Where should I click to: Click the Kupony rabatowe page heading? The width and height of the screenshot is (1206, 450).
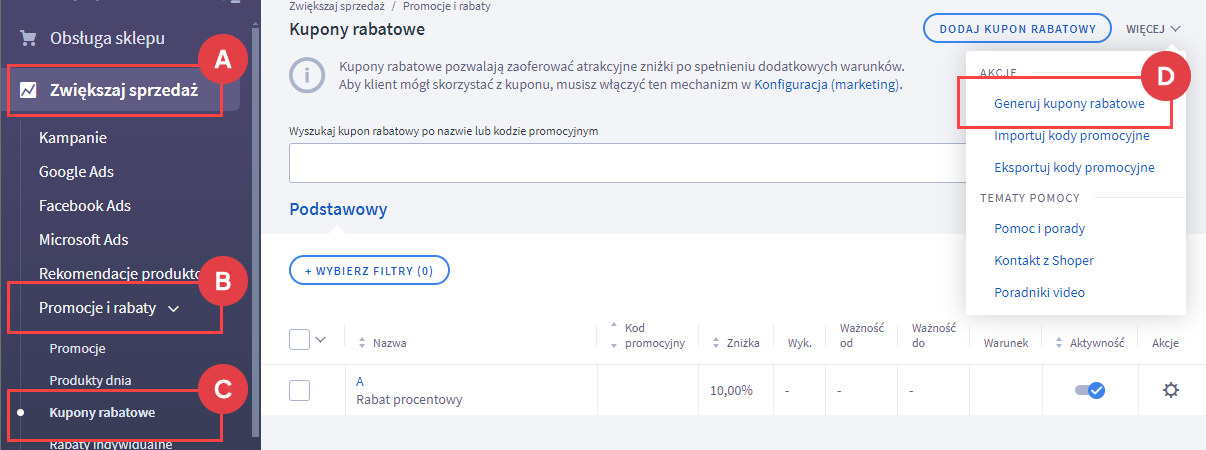coord(357,29)
